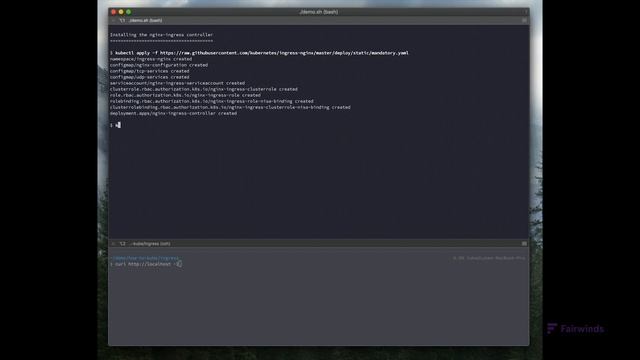Open the bottom pane's menu icon
The height and width of the screenshot is (360, 640).
click(524, 244)
